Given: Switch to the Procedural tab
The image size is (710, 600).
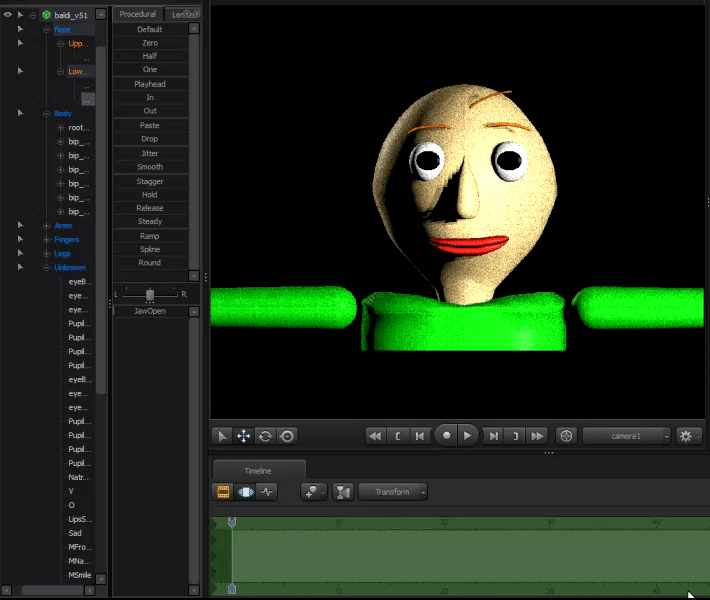Looking at the screenshot, I should [138, 14].
